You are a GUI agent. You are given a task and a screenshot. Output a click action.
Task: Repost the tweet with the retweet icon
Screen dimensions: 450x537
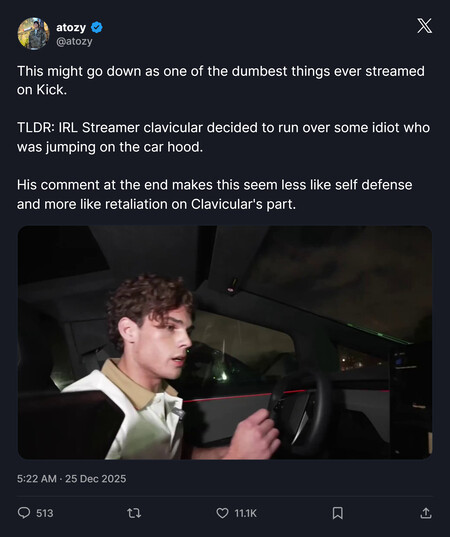(x=134, y=513)
